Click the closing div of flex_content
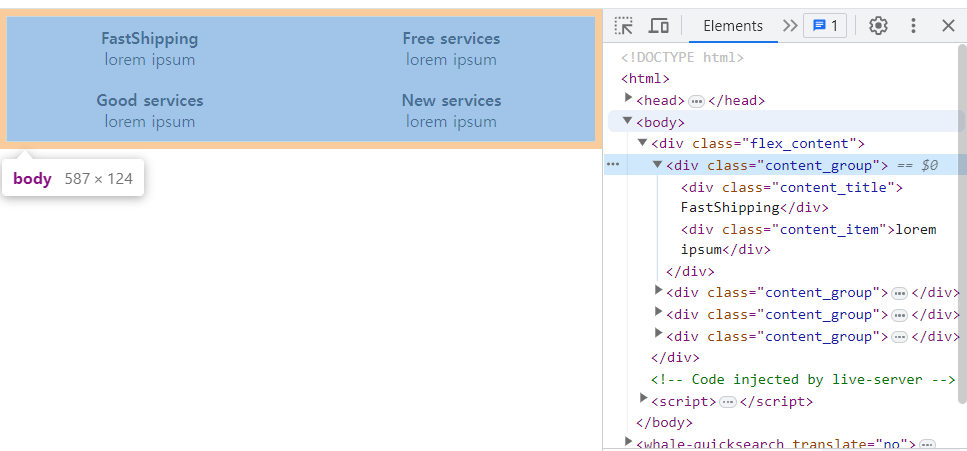Viewport: 967px width, 451px height. 675,358
